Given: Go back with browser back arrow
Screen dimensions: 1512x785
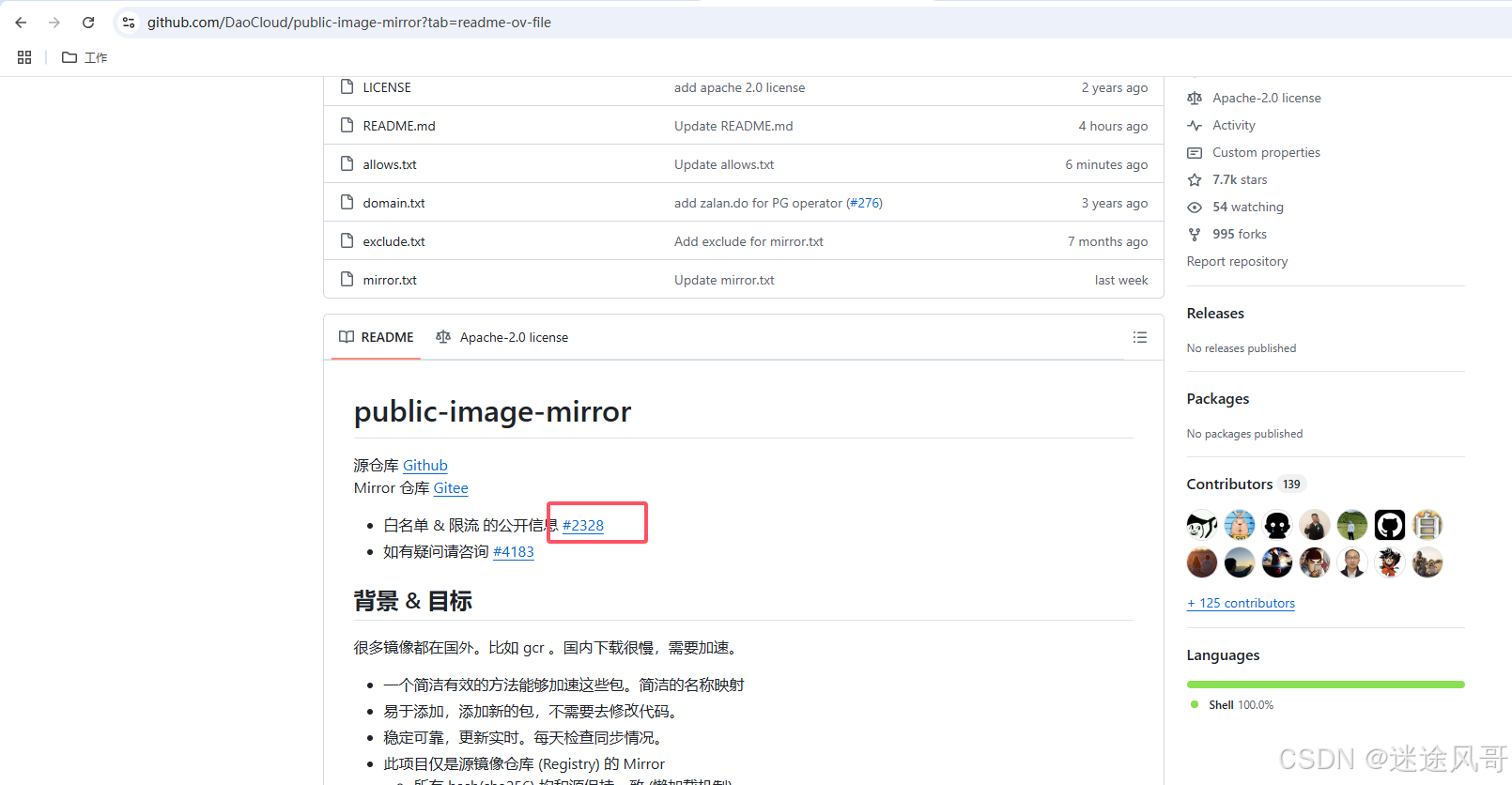Looking at the screenshot, I should (x=21, y=23).
